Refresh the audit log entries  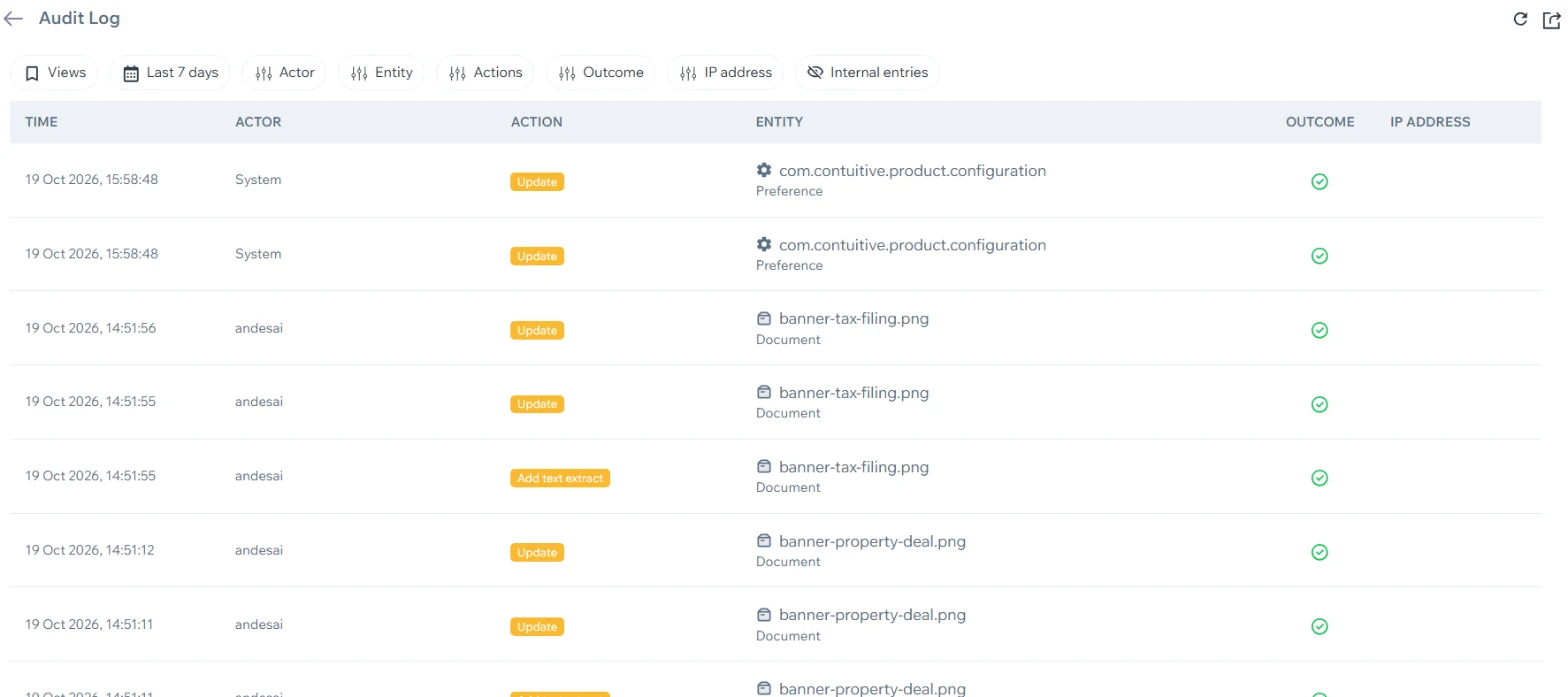(1520, 18)
